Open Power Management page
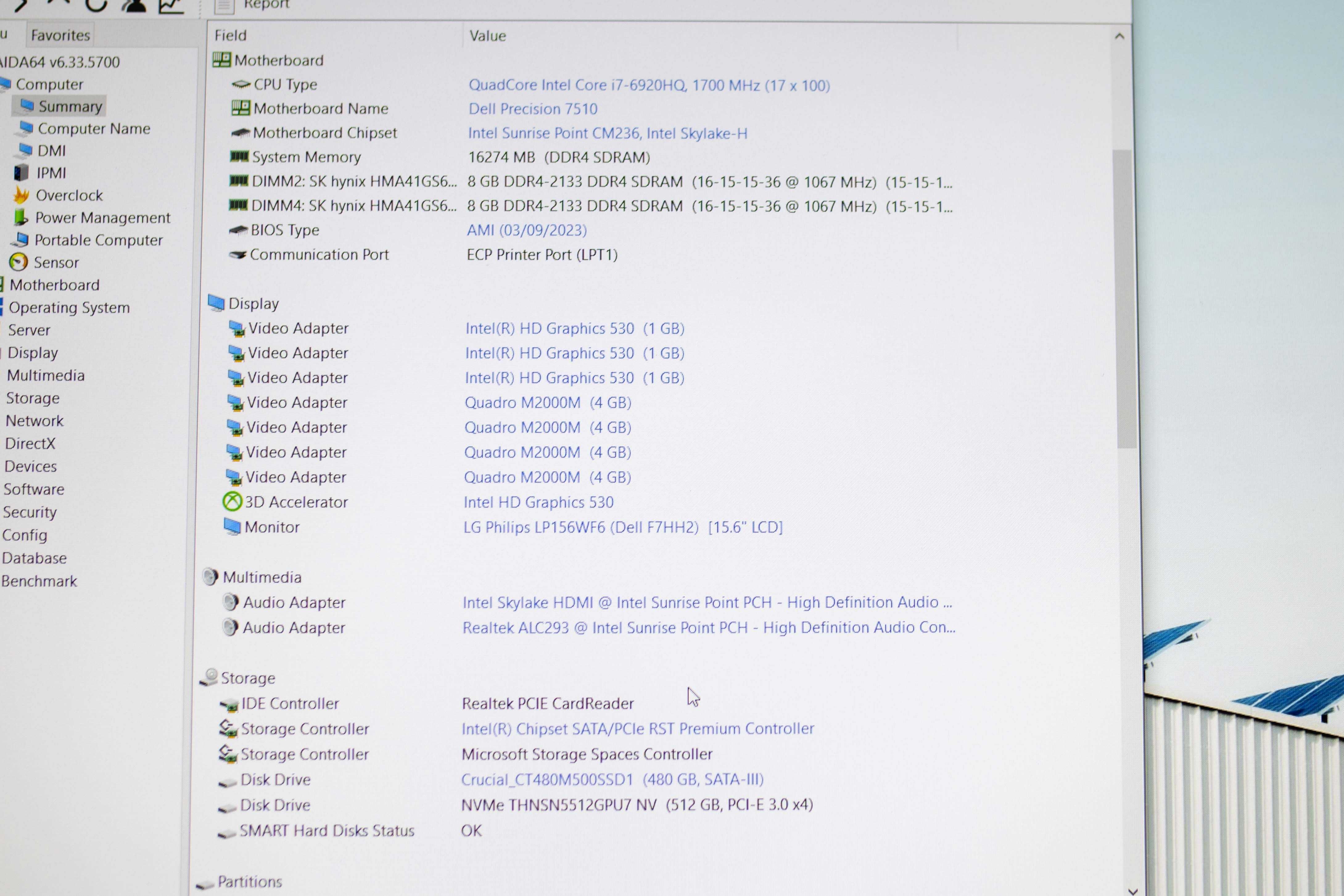 (x=102, y=218)
